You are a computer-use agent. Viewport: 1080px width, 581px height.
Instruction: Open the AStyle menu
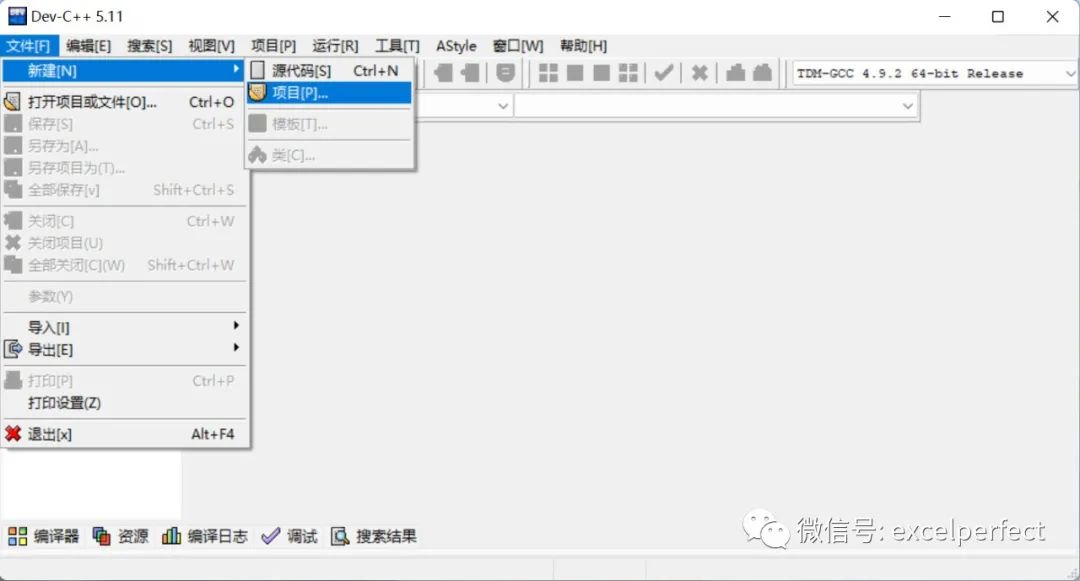point(456,46)
